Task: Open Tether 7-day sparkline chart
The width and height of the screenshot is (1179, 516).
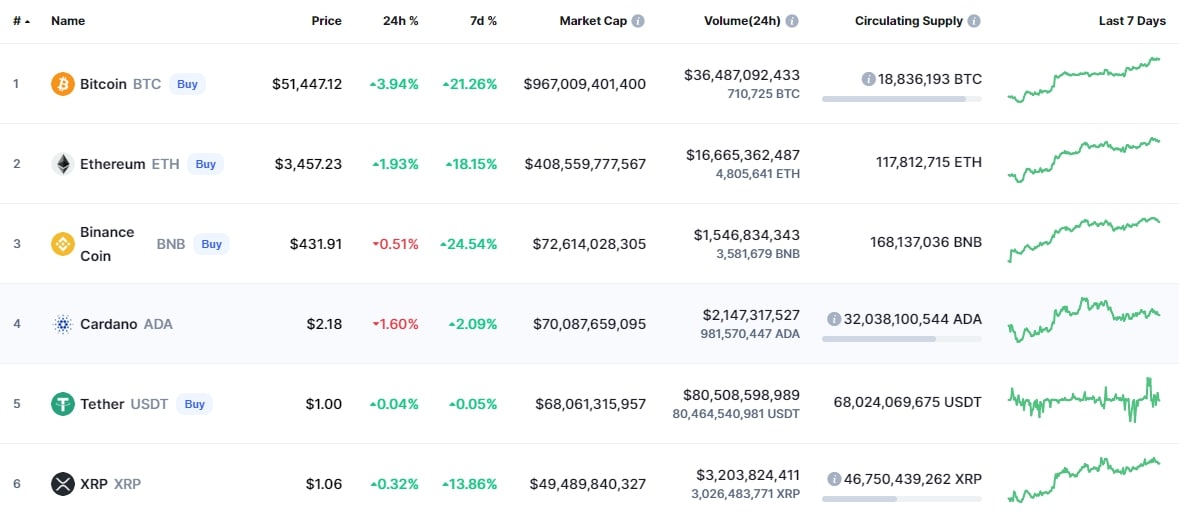Action: [x=1084, y=399]
